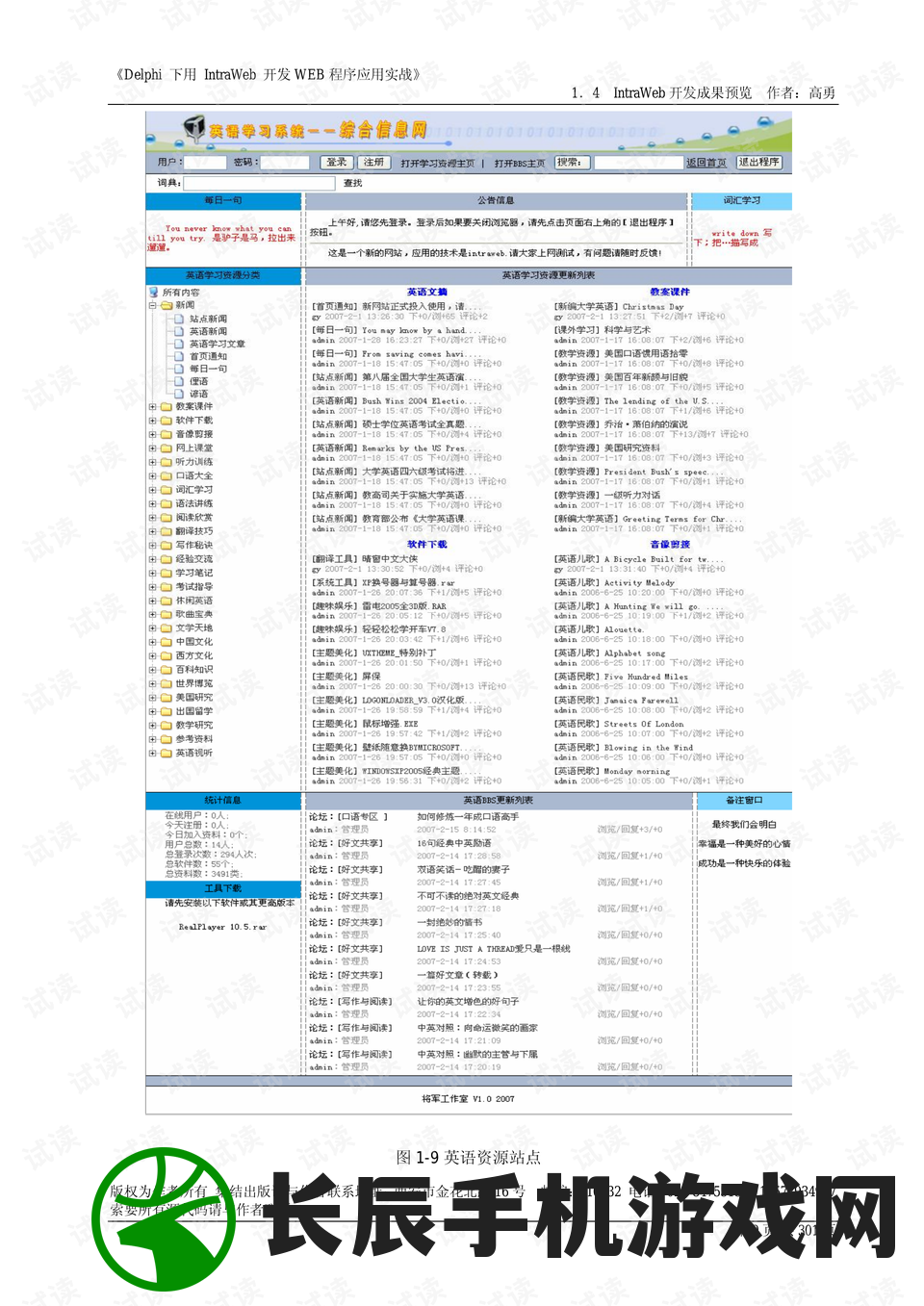
Task: Click RealPlayer 10.5.rar download link
Action: click(x=222, y=927)
